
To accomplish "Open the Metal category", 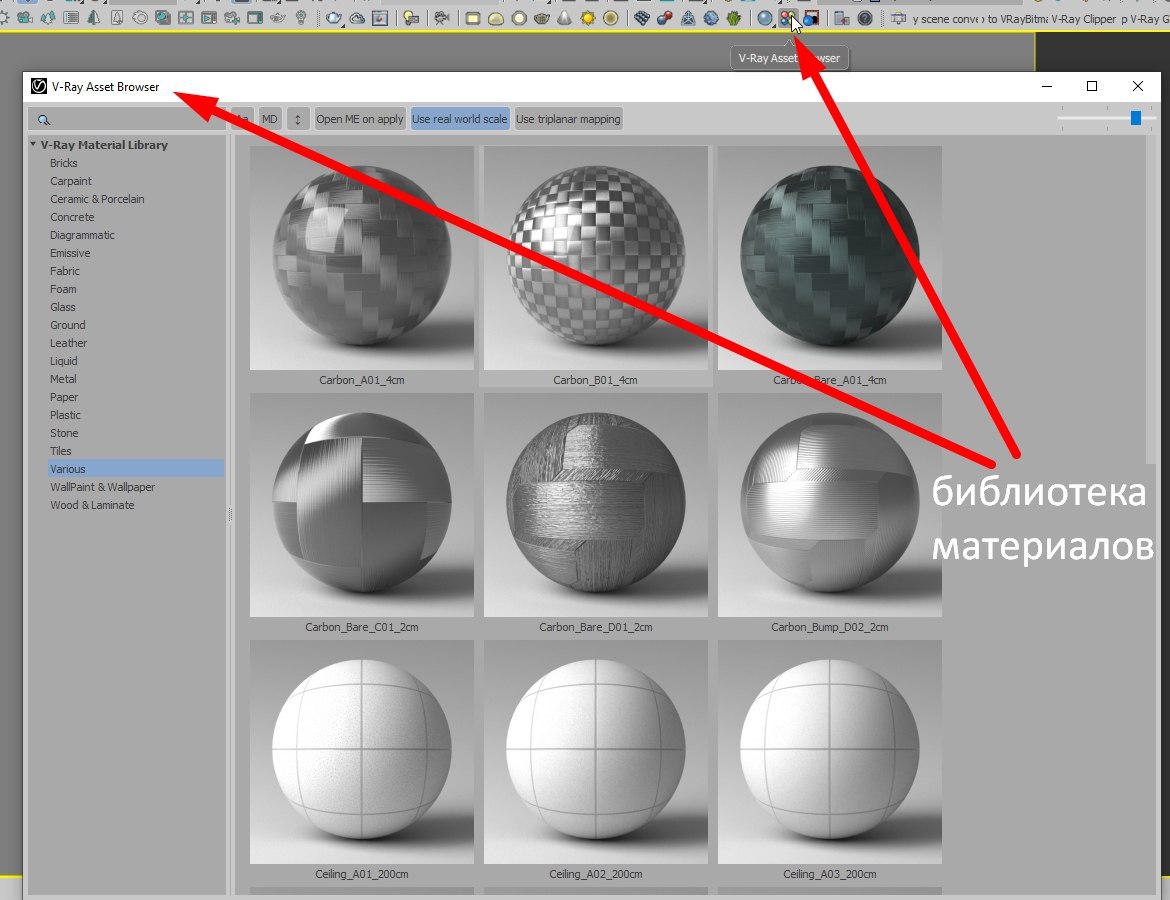I will [63, 379].
